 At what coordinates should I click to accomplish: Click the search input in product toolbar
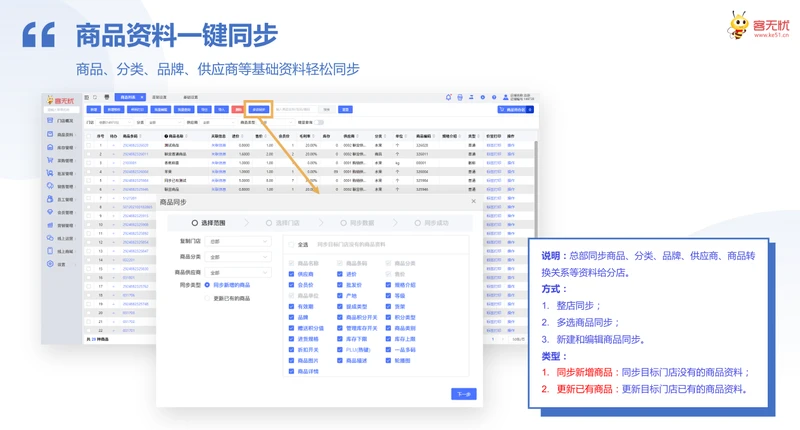click(x=295, y=109)
